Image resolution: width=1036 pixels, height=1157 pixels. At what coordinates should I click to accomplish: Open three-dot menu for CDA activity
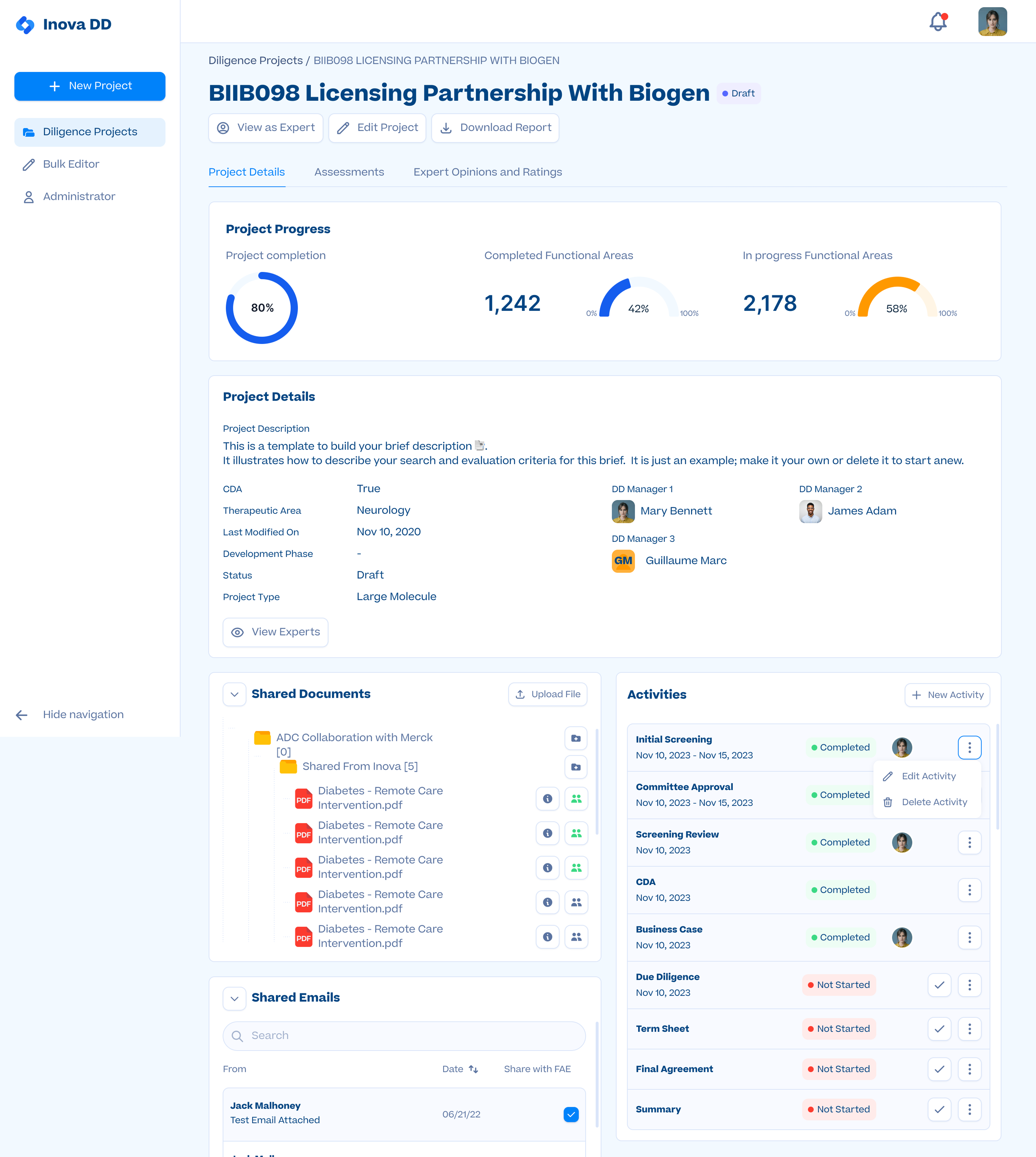pos(969,890)
